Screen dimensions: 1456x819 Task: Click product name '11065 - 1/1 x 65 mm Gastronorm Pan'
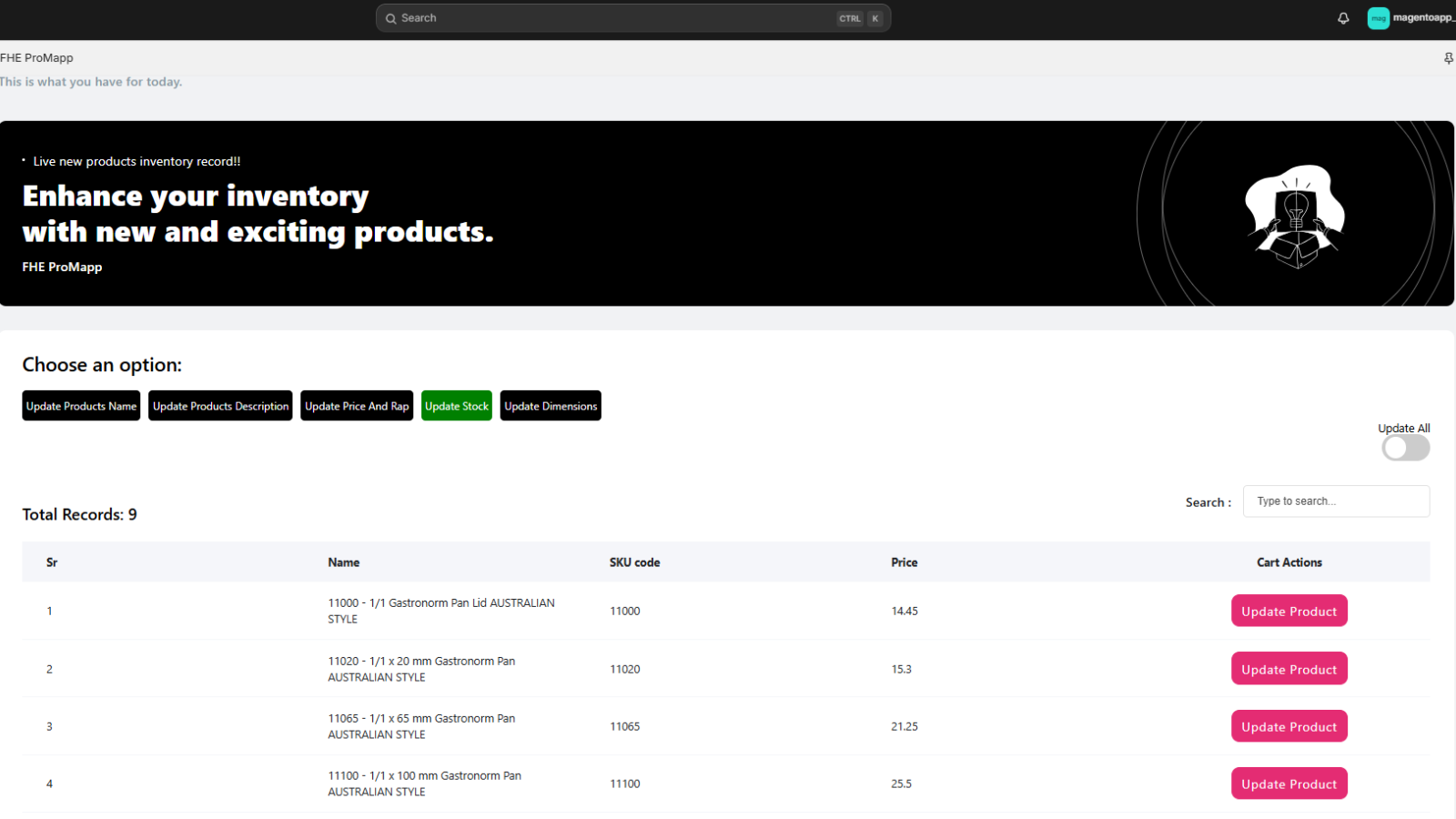(421, 726)
